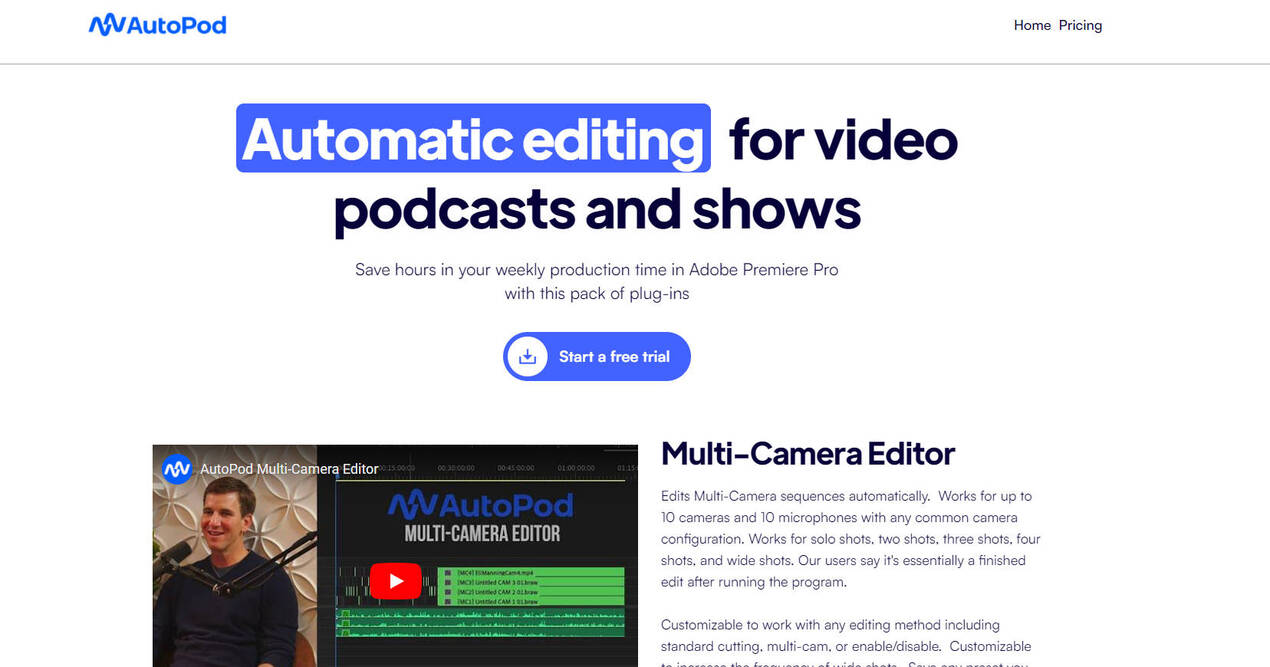Click the download icon inside the trial button
This screenshot has width=1270, height=667.
point(527,356)
